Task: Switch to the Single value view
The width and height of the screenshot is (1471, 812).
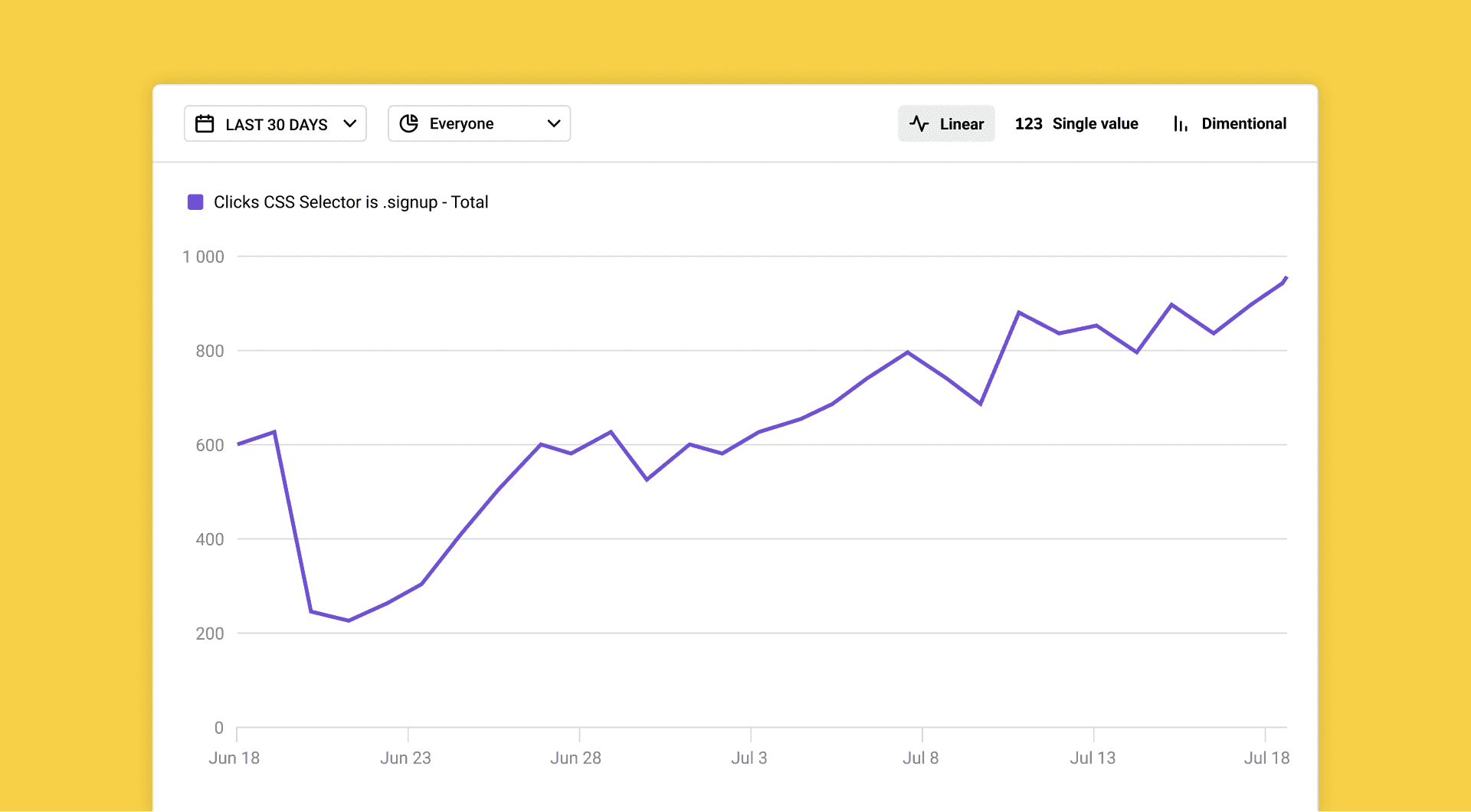Action: pyautogui.click(x=1076, y=124)
